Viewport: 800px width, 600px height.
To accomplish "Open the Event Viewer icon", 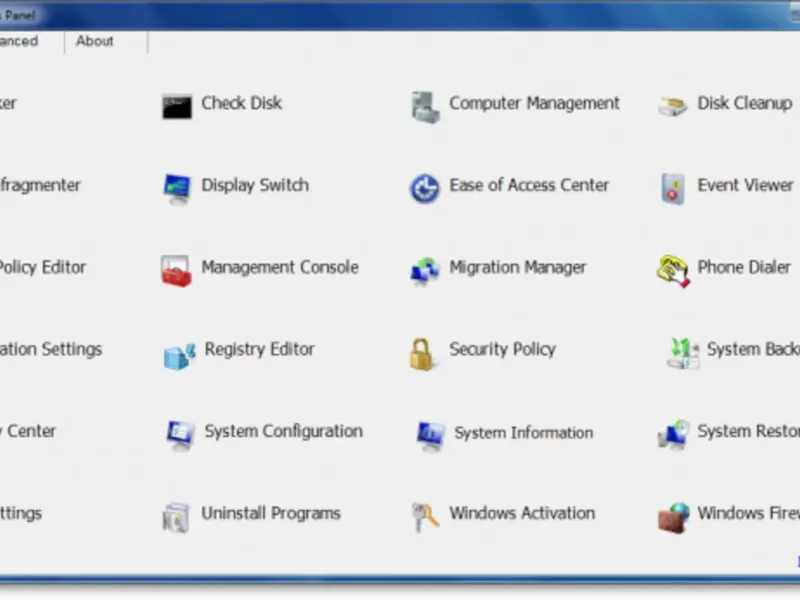I will [672, 189].
